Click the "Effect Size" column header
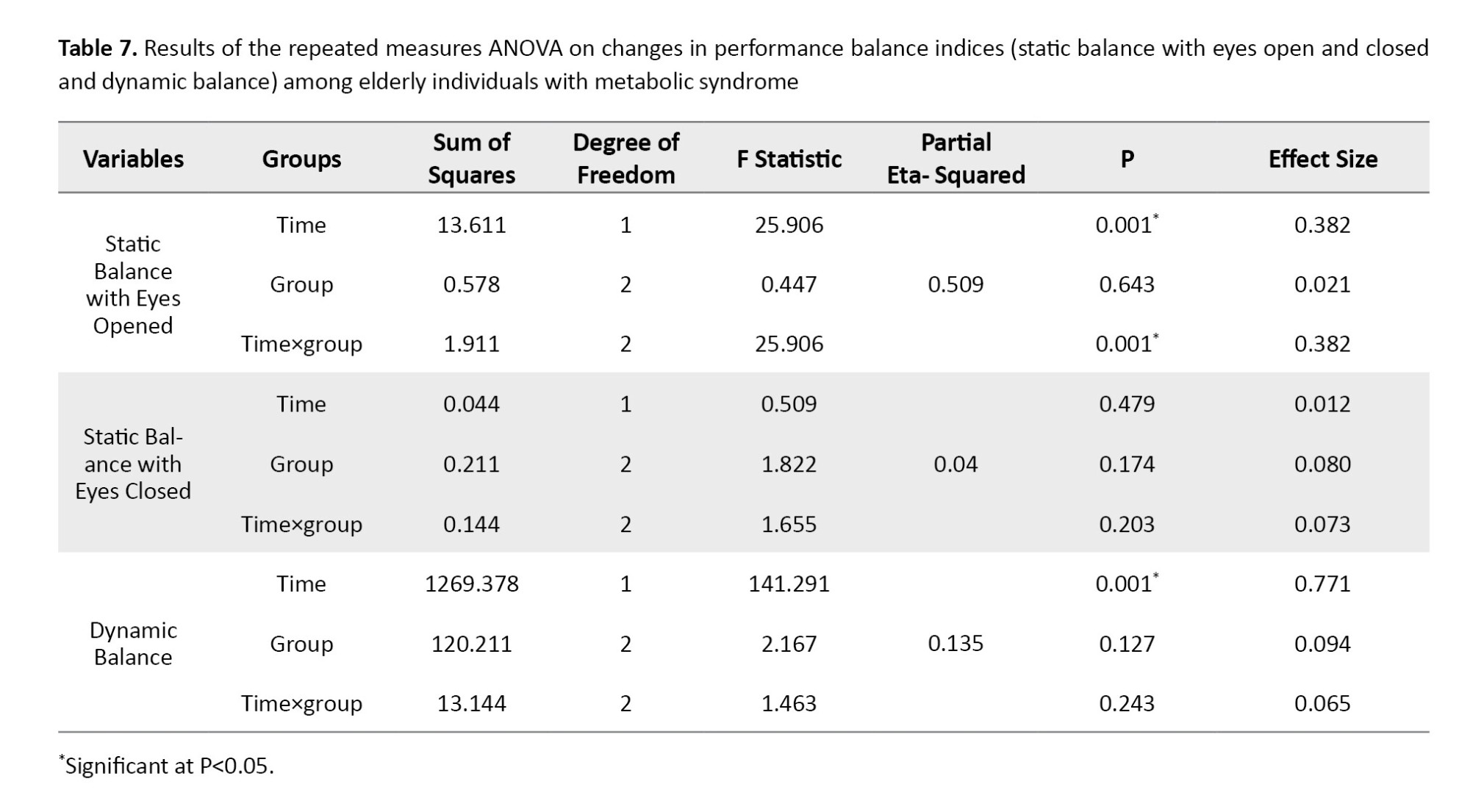 pyautogui.click(x=1322, y=159)
